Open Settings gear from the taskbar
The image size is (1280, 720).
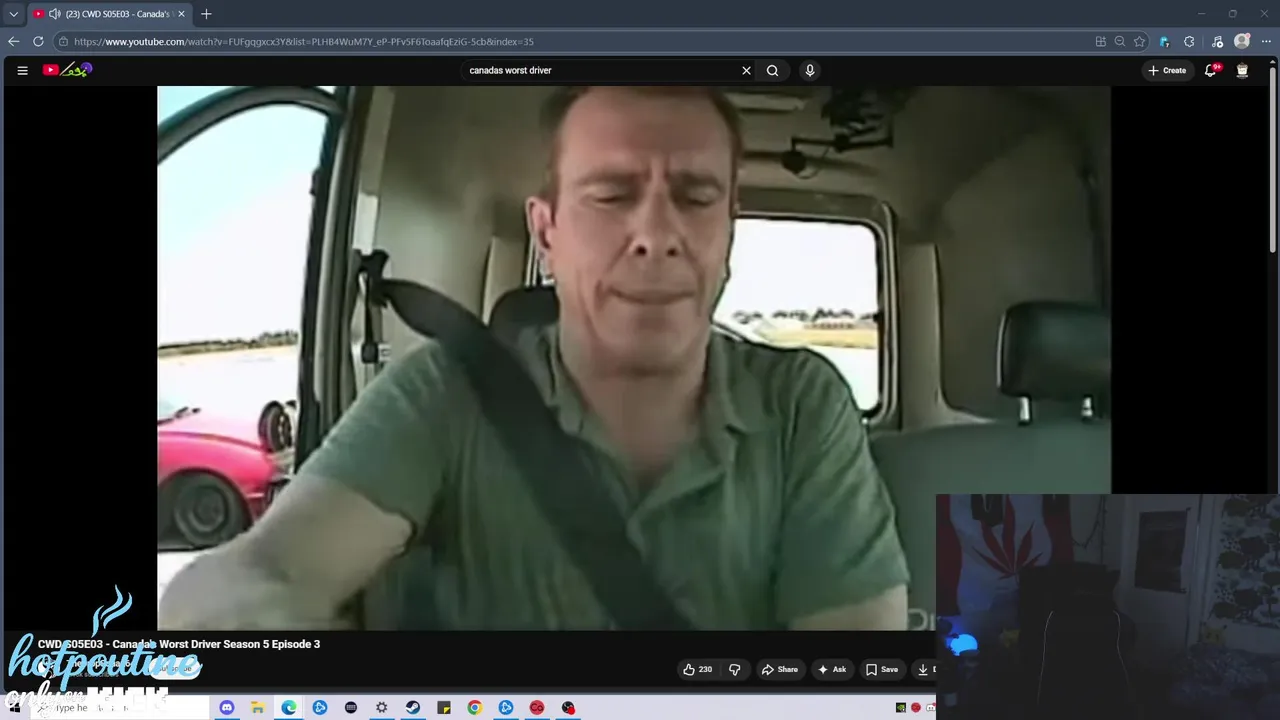coord(381,707)
